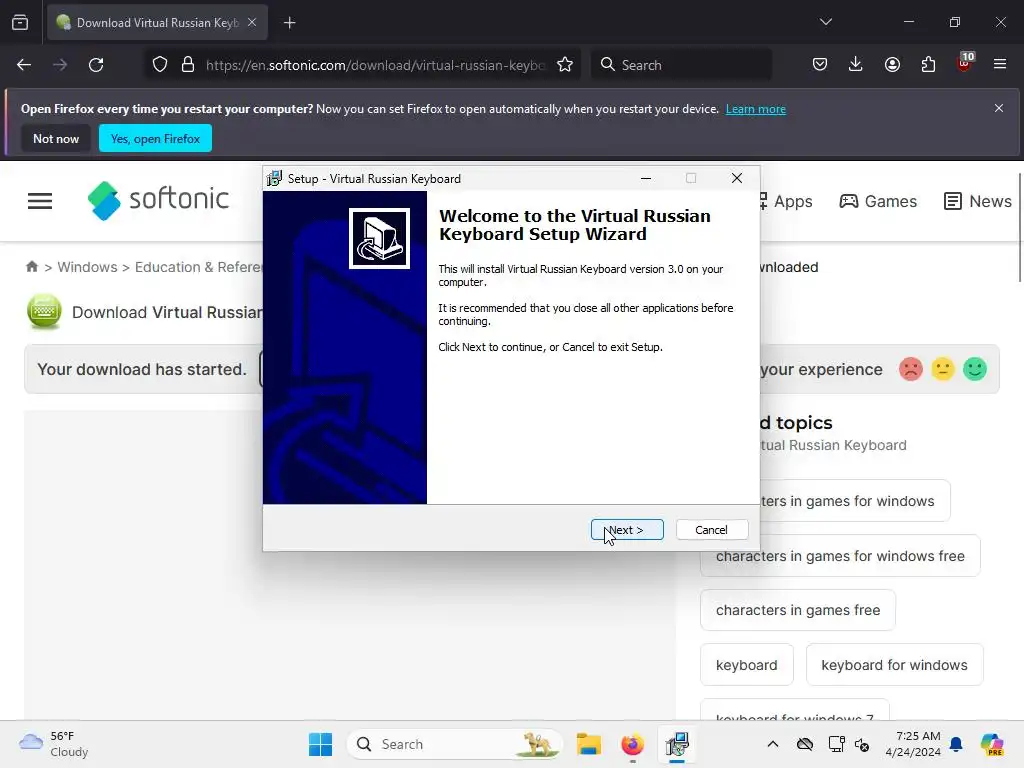This screenshot has width=1024, height=768.
Task: Open the Games section on Softonic
Action: click(x=878, y=201)
